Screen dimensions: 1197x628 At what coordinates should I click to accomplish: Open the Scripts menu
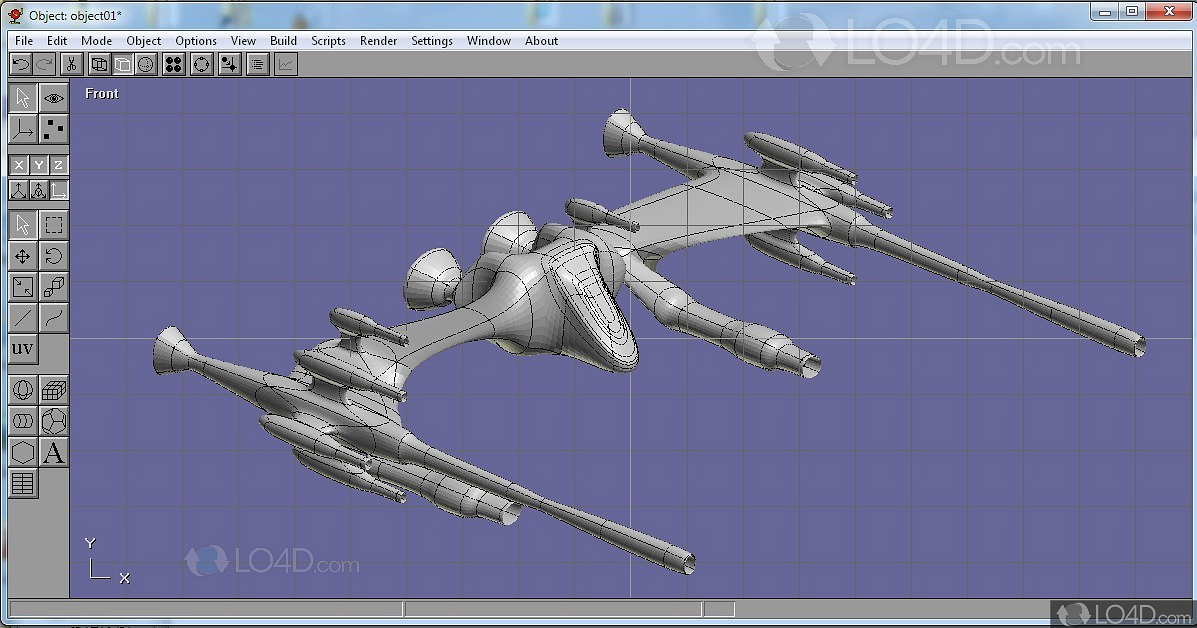tap(328, 40)
